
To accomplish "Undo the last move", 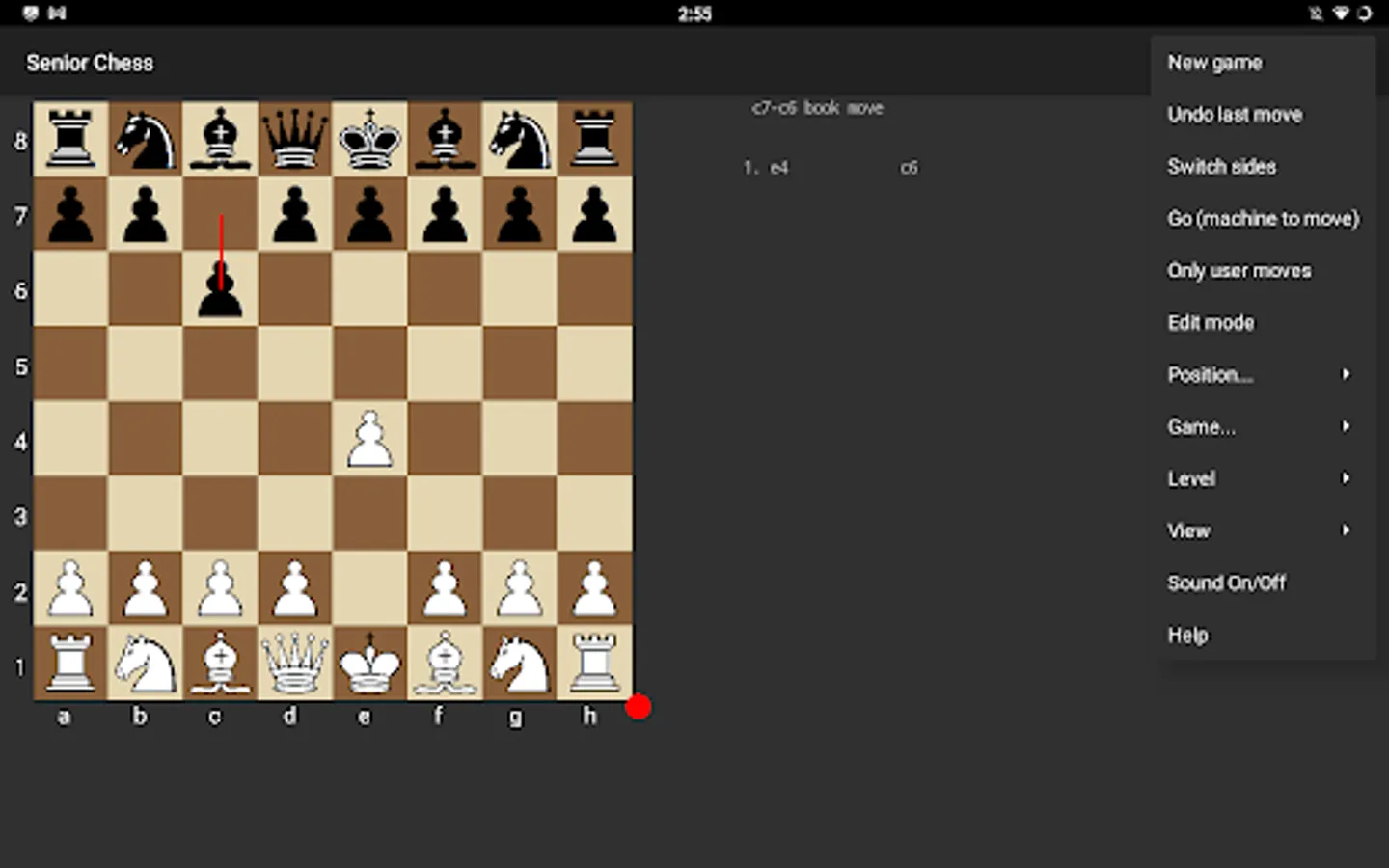I will (1235, 114).
